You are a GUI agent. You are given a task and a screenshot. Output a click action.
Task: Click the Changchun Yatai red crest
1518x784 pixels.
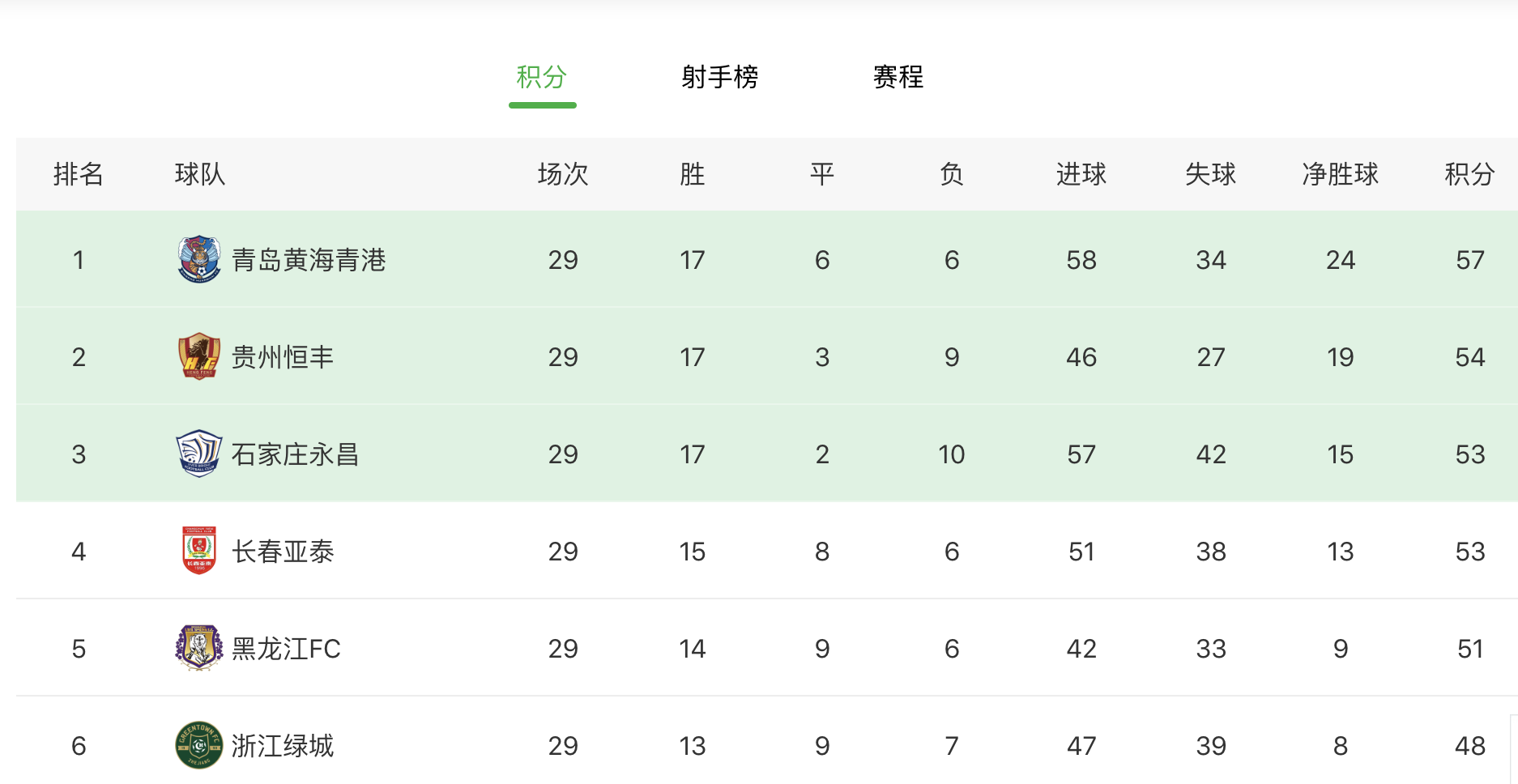click(x=199, y=551)
